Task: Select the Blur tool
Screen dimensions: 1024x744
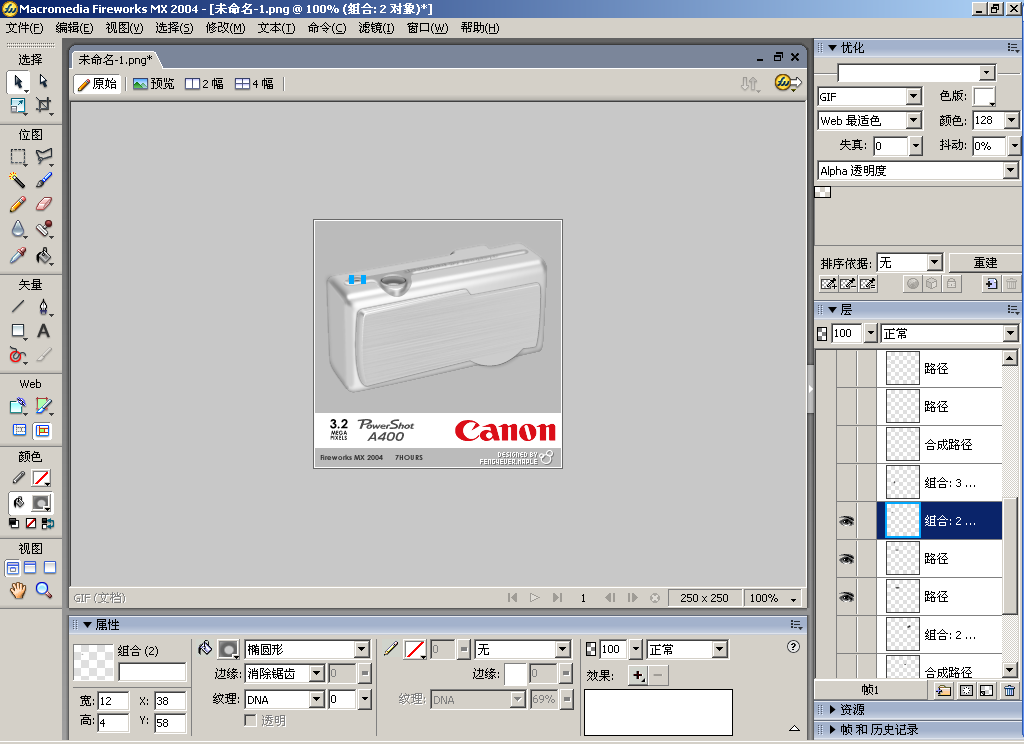Action: pyautogui.click(x=18, y=229)
